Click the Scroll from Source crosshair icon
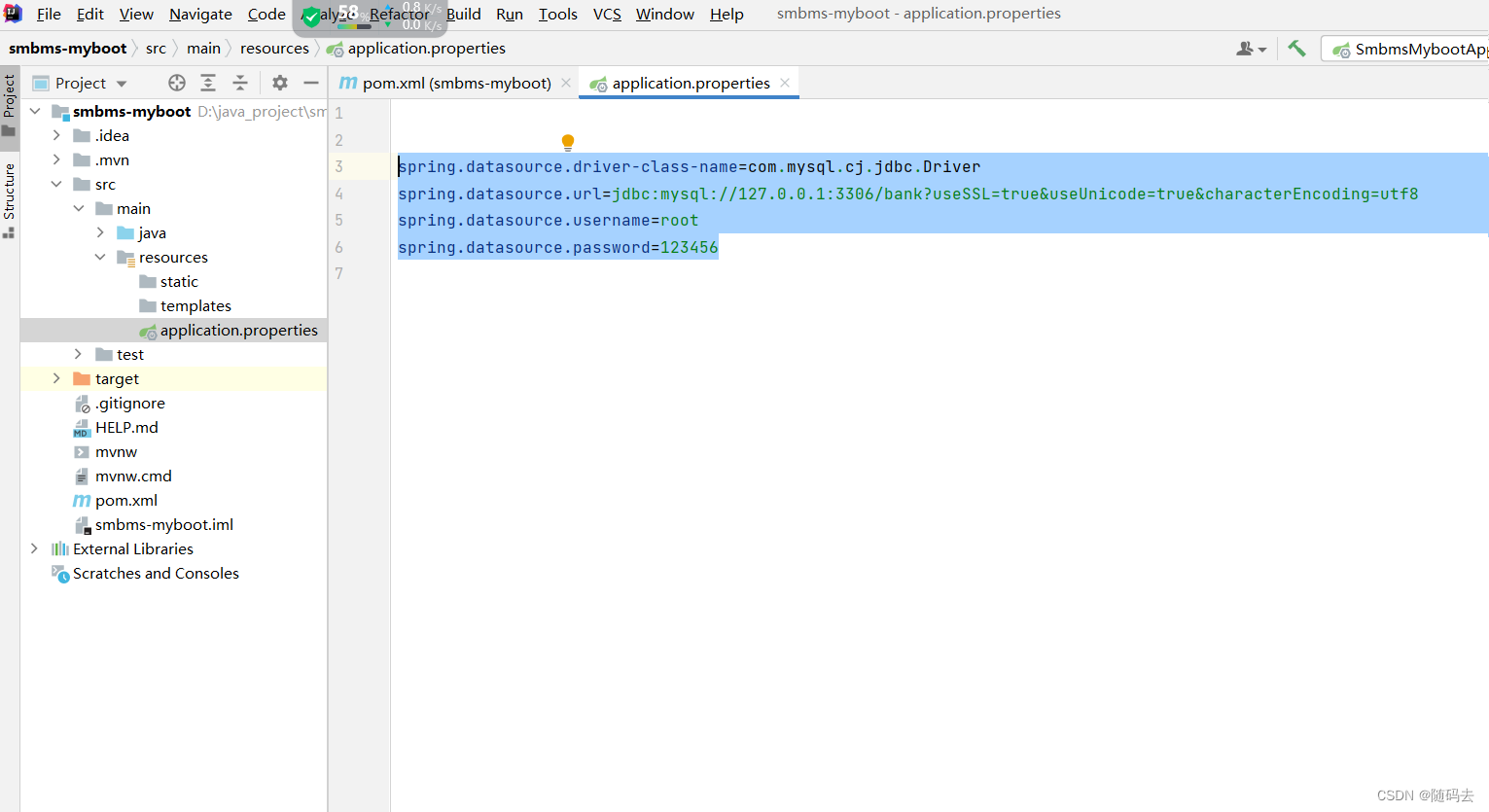Viewport: 1489px width, 812px height. coord(176,83)
